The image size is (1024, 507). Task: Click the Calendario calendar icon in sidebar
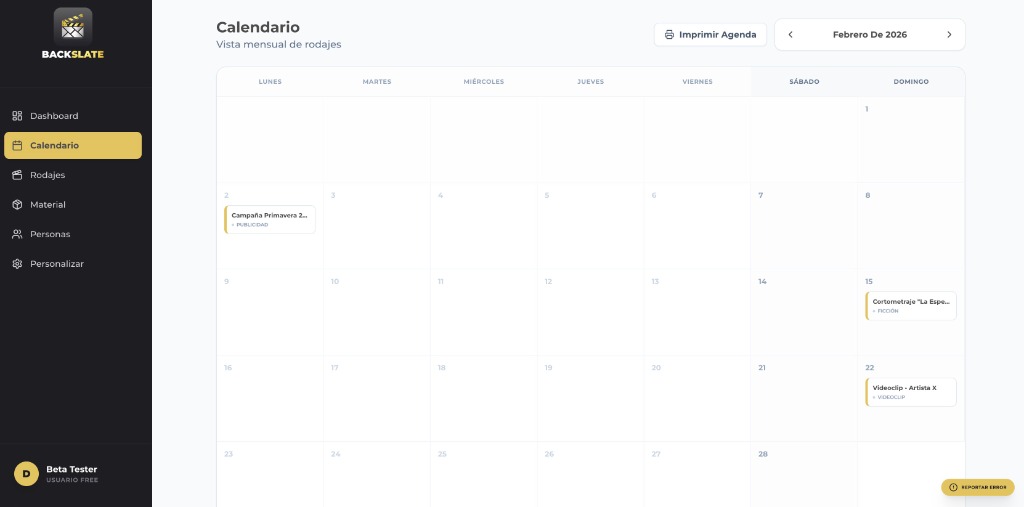18,145
